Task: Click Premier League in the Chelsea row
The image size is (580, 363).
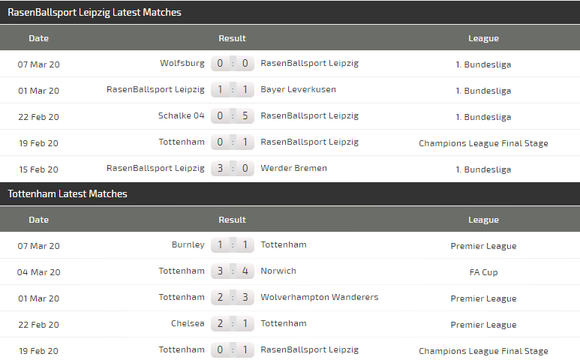Action: 483,325
